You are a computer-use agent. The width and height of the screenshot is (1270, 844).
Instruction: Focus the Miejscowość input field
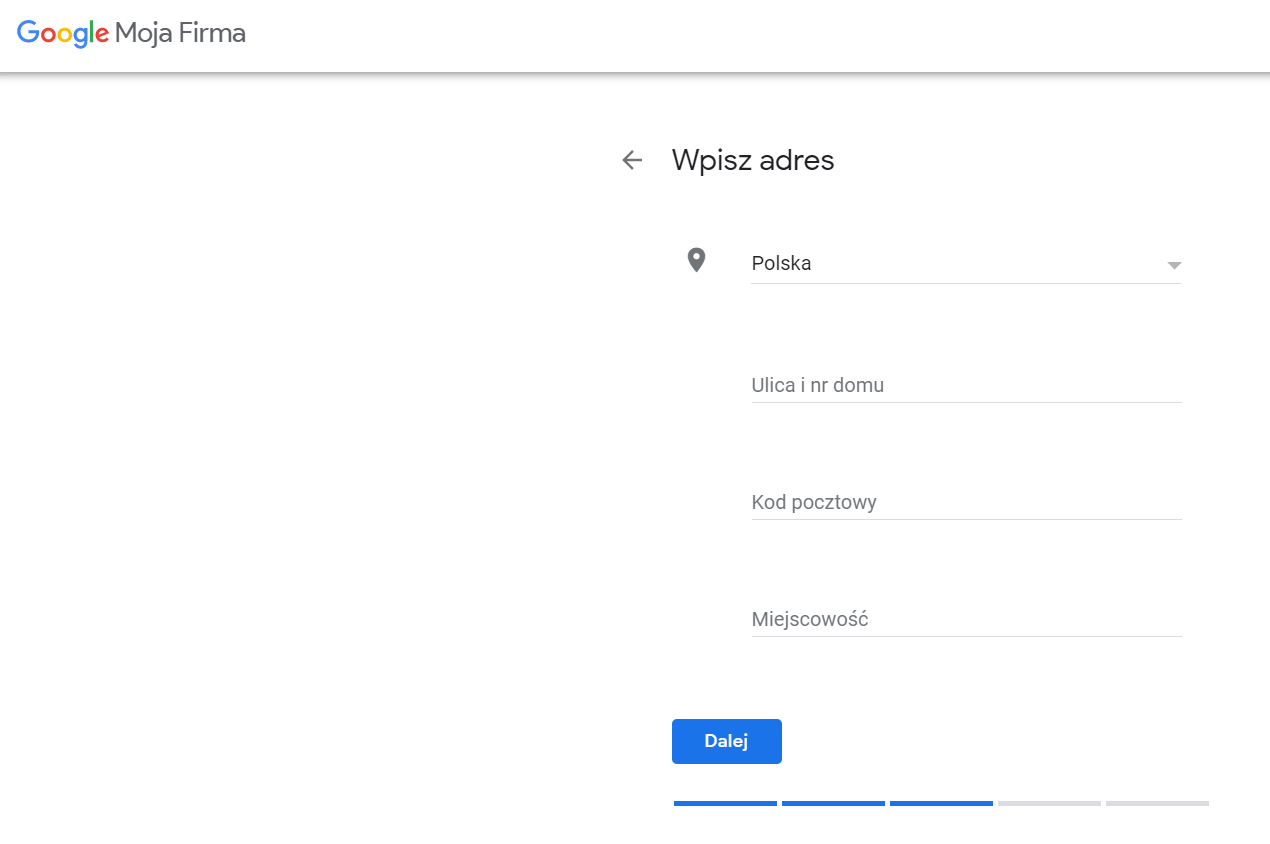click(x=966, y=619)
